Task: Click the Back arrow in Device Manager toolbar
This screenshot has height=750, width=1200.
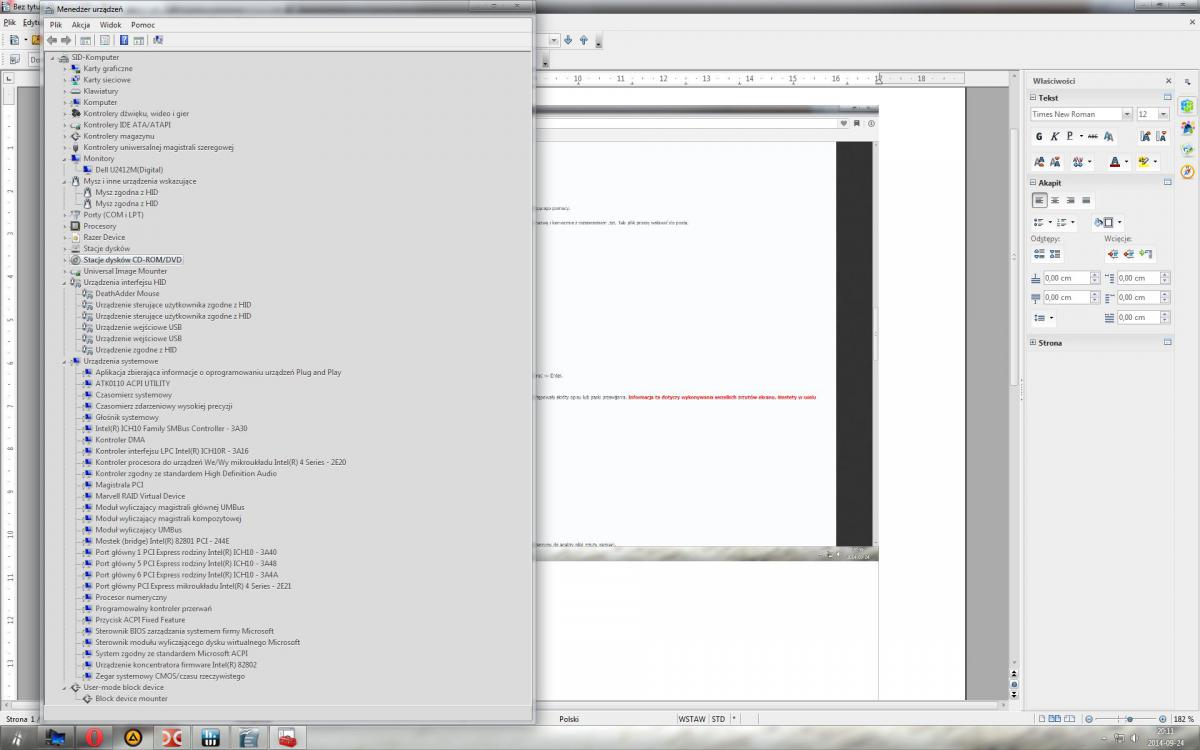Action: (x=52, y=40)
